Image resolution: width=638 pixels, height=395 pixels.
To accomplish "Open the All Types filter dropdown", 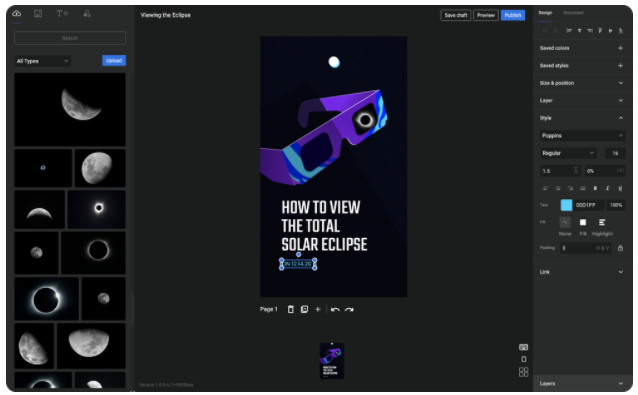I will [x=42, y=61].
